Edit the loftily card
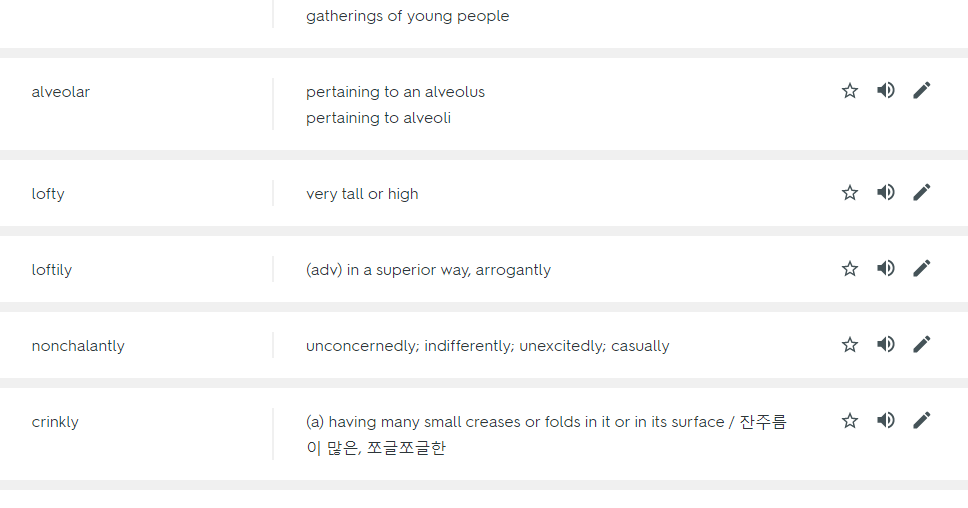The height and width of the screenshot is (508, 968). pos(922,269)
